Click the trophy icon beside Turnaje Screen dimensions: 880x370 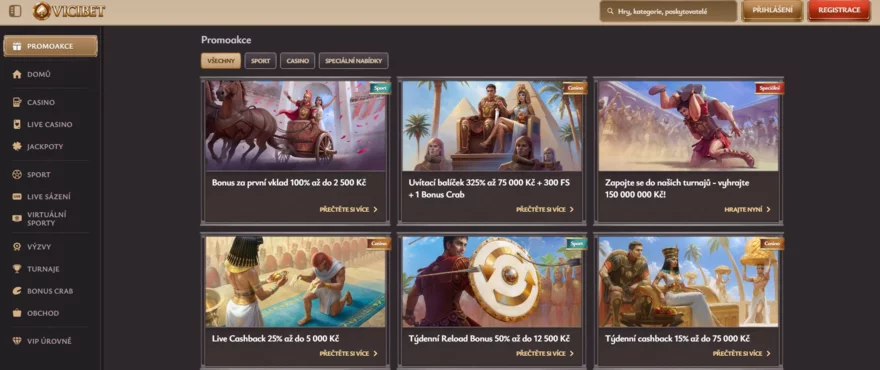point(17,269)
